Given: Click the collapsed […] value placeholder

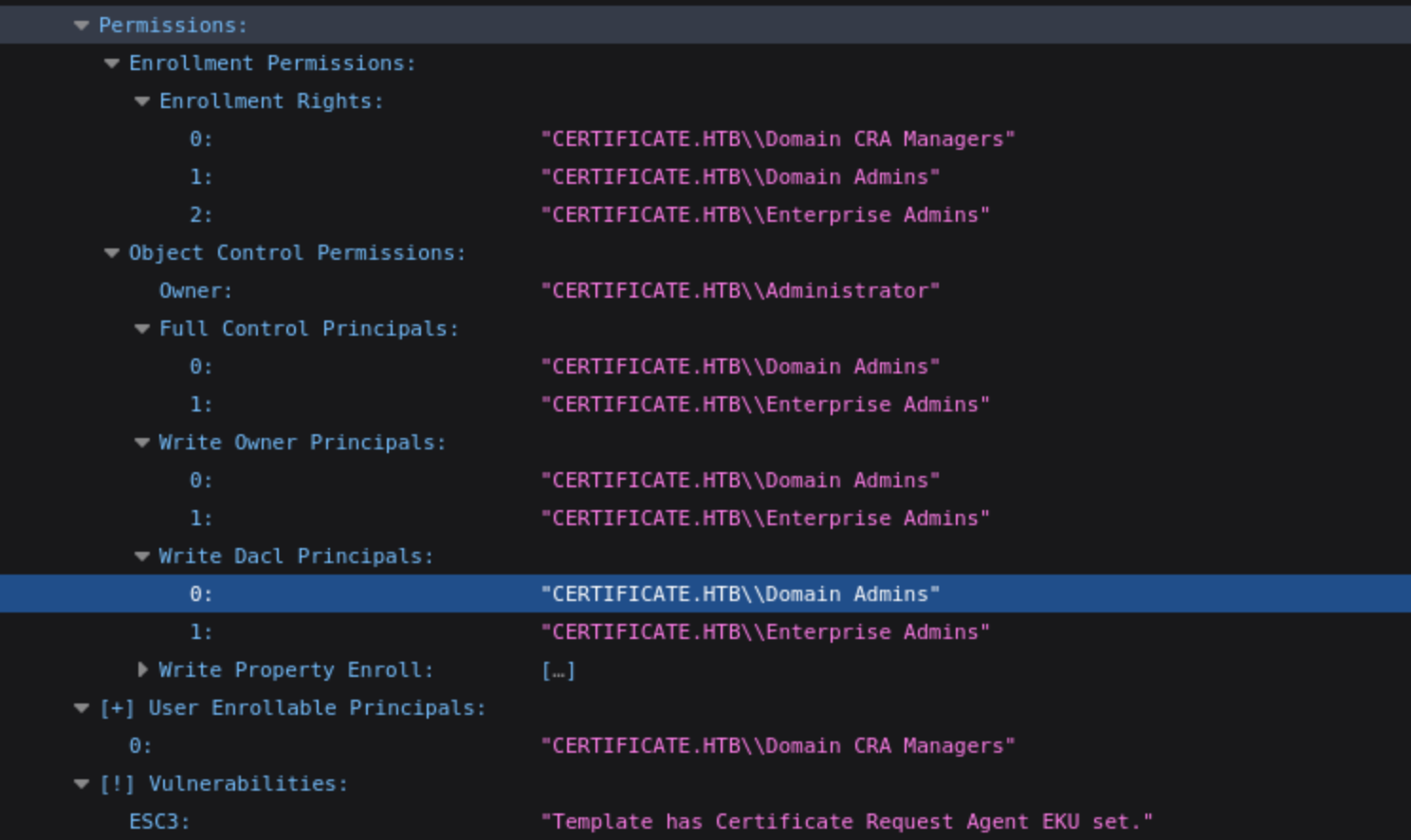Looking at the screenshot, I should 558,671.
